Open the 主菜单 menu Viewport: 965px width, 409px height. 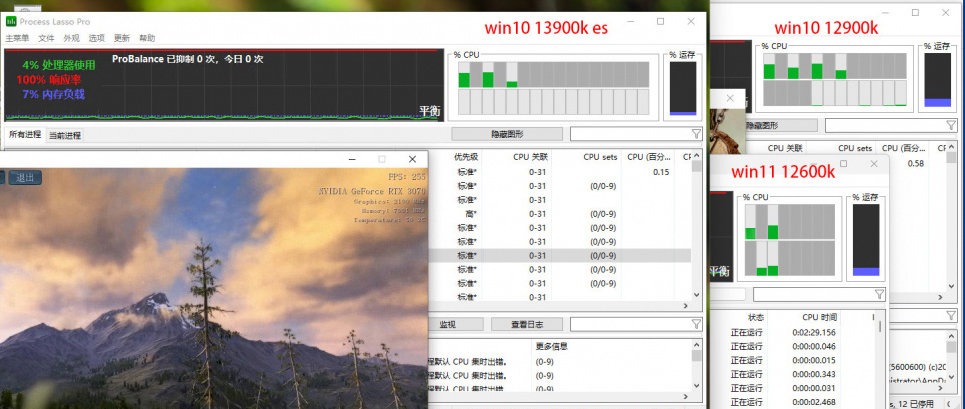pos(17,38)
